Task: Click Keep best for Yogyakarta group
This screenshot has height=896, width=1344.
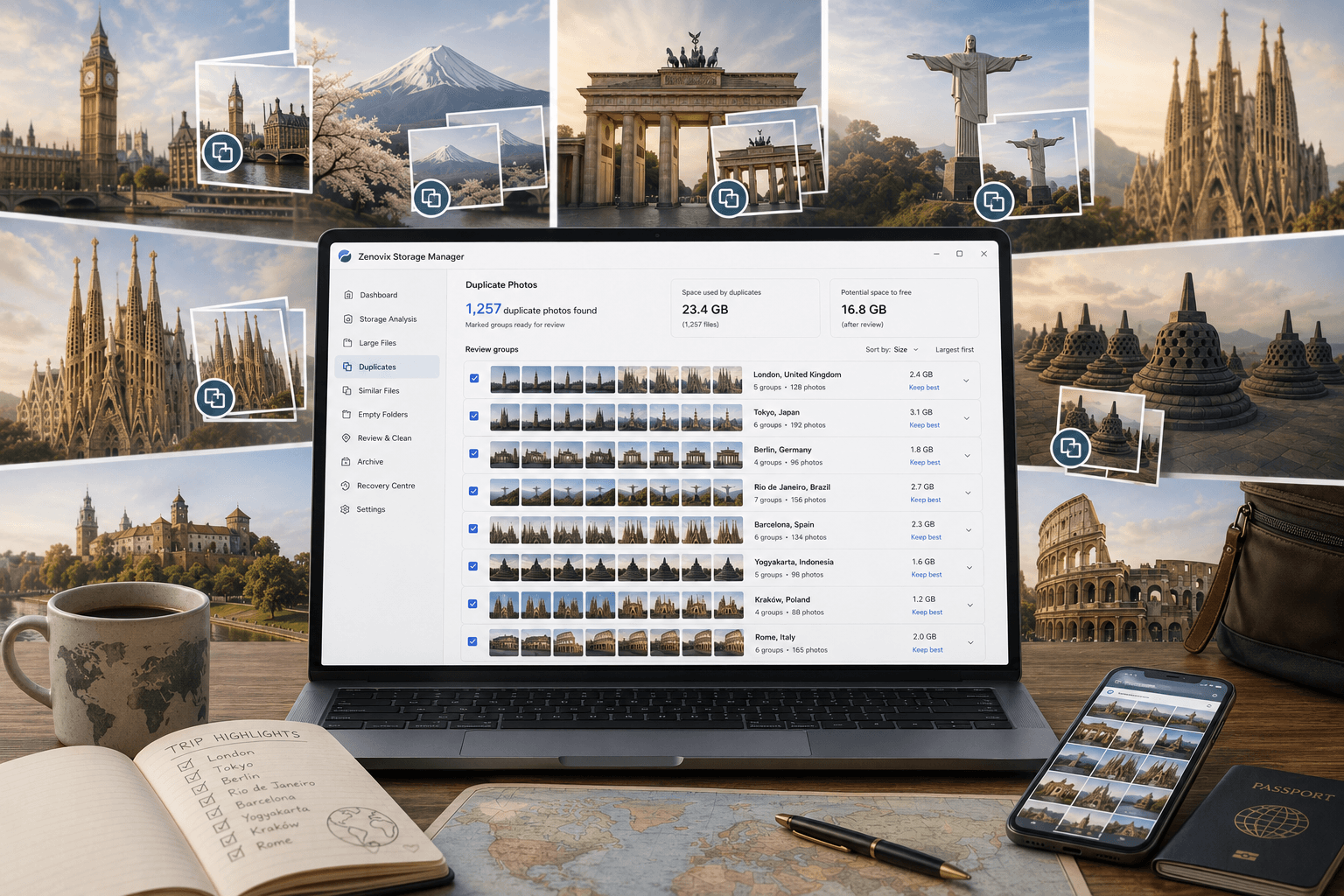Action: pyautogui.click(x=927, y=575)
